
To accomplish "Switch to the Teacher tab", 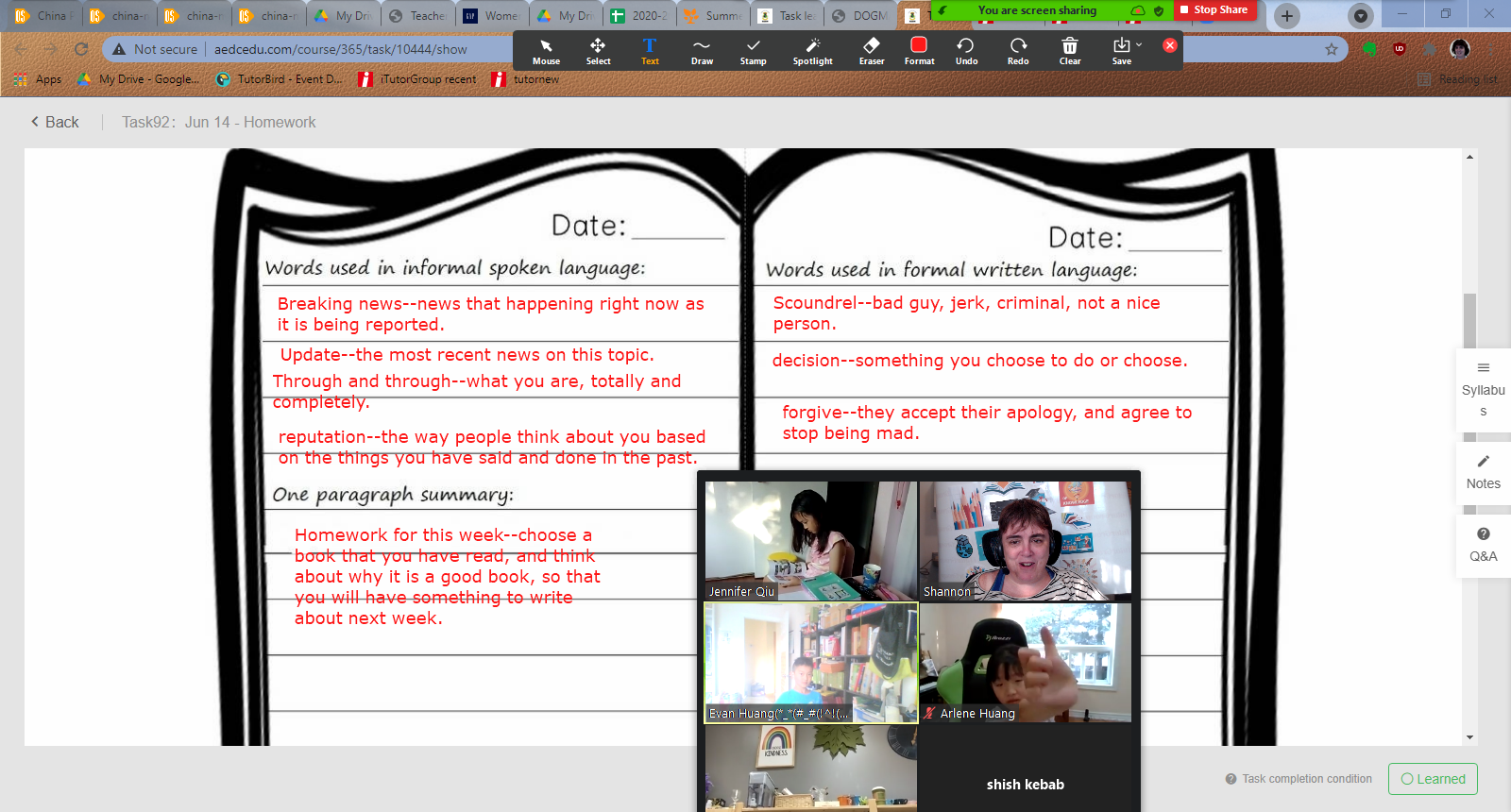I will [x=418, y=16].
